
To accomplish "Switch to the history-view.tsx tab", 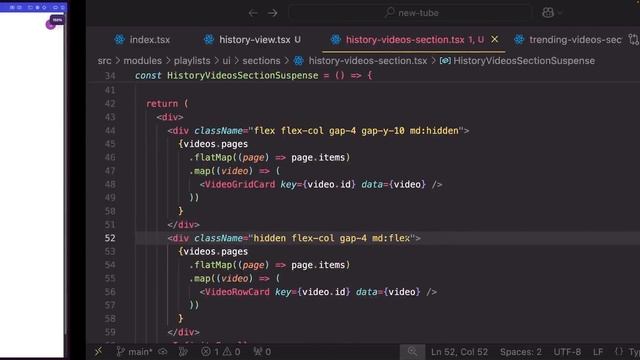I will (252, 40).
